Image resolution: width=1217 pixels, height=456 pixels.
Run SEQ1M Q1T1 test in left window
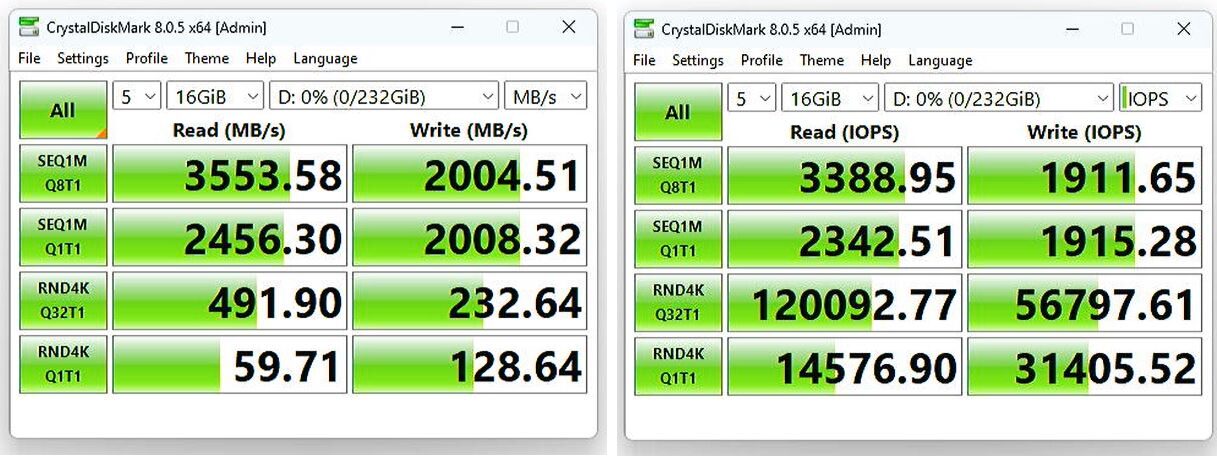click(63, 238)
